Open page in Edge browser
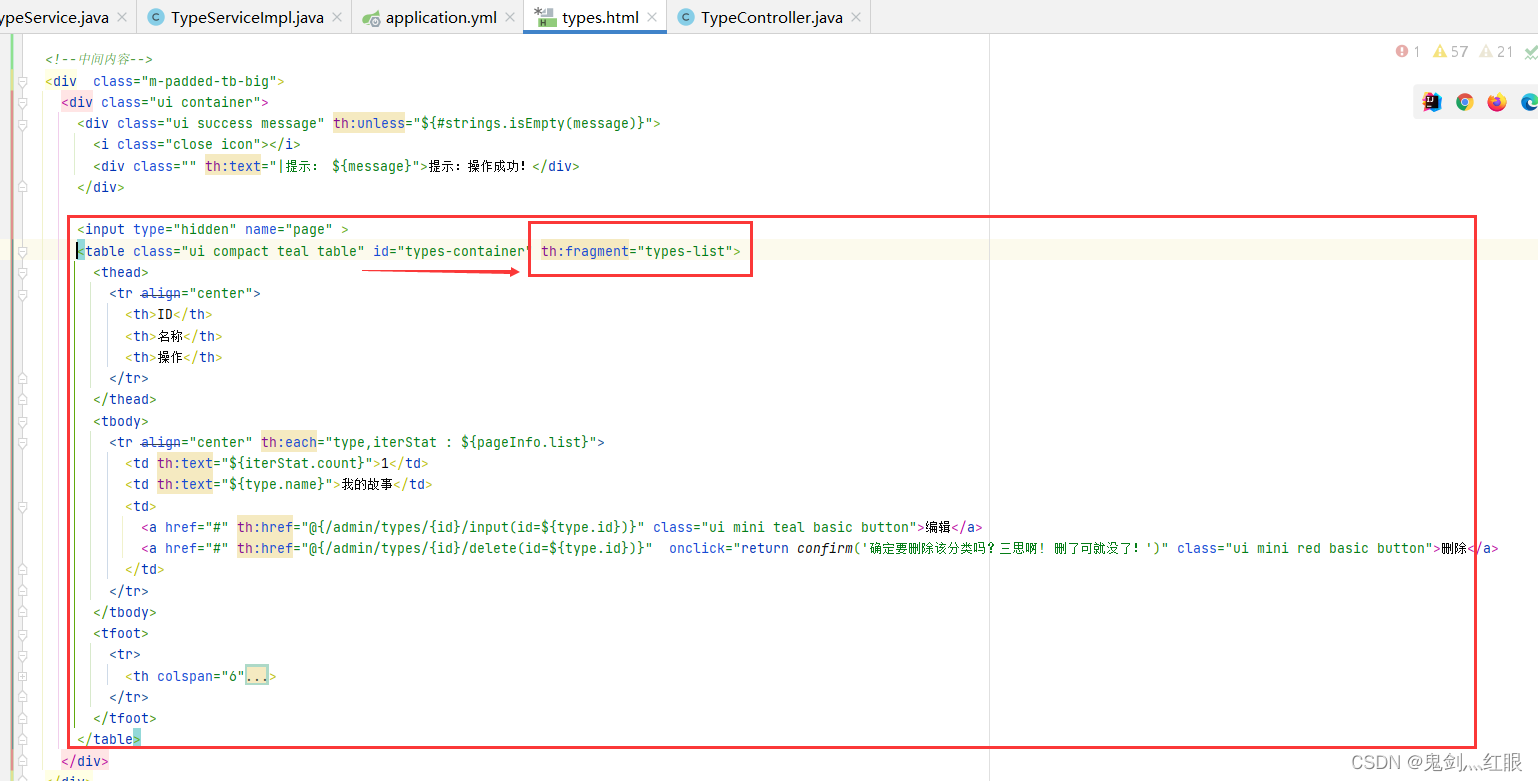 [1528, 102]
